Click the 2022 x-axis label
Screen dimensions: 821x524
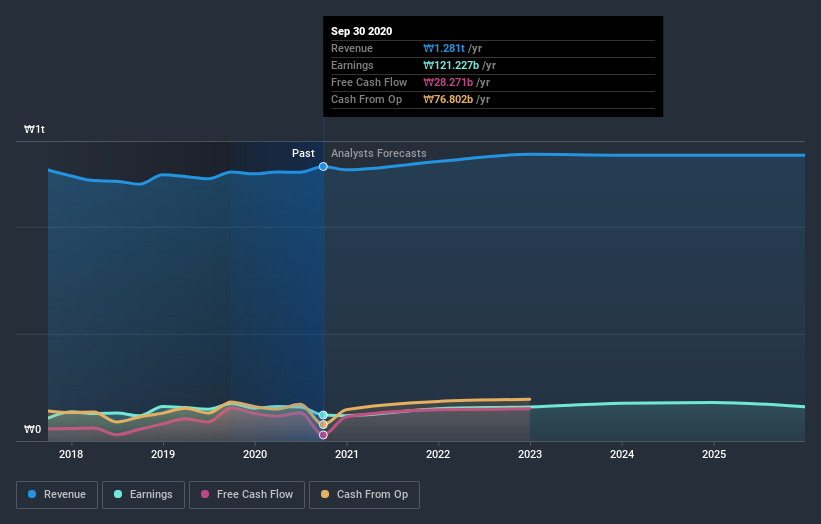click(438, 454)
